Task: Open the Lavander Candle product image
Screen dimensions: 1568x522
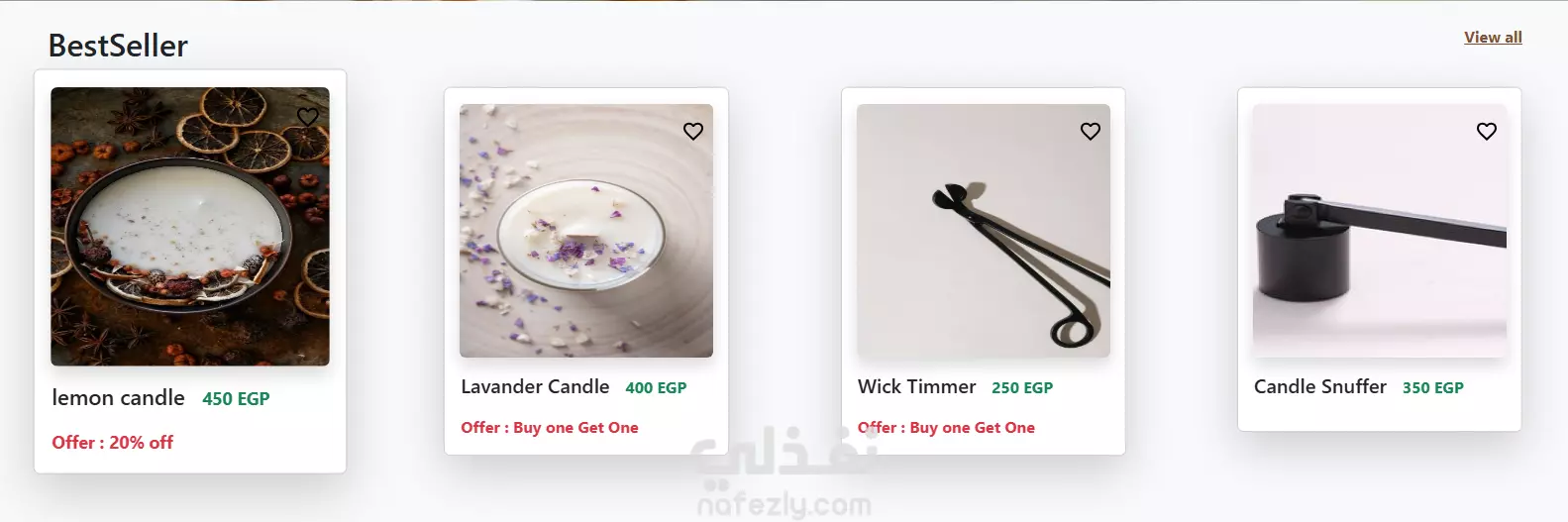Action: click(586, 231)
